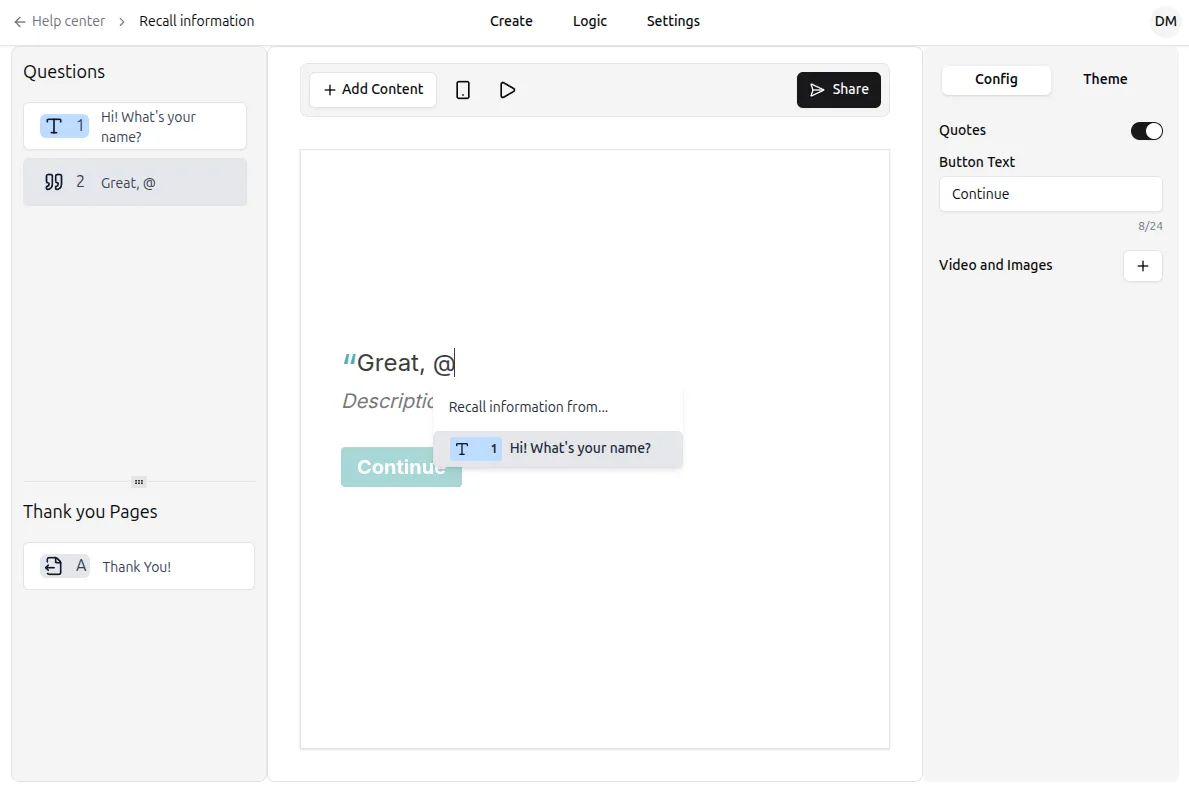Click the Thank You page exit icon
The height and width of the screenshot is (791, 1189).
click(x=54, y=566)
